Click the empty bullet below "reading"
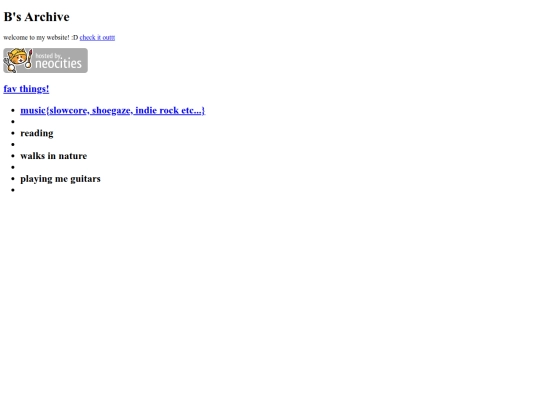Screen dimensions: 540x405 tap(13, 145)
